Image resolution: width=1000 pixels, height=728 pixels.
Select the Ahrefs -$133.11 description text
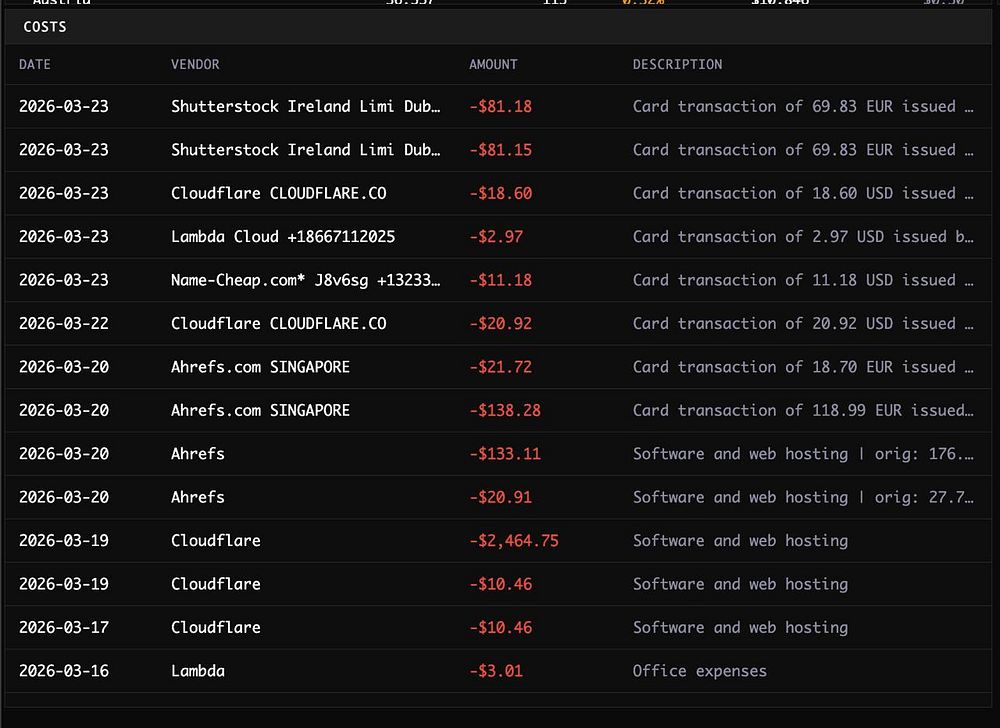pos(803,453)
